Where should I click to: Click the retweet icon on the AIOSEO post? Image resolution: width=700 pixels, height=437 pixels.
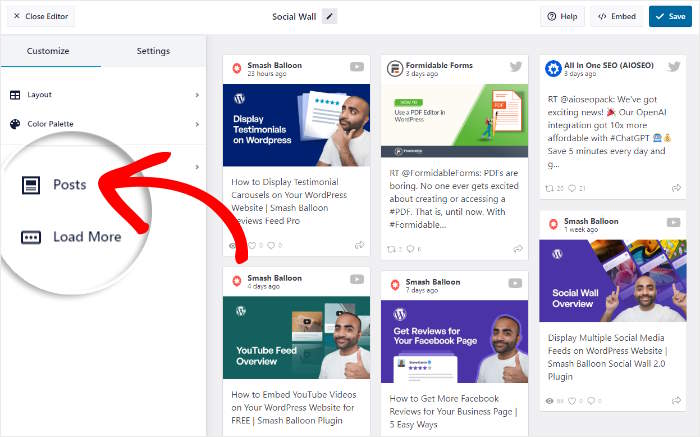(x=550, y=188)
